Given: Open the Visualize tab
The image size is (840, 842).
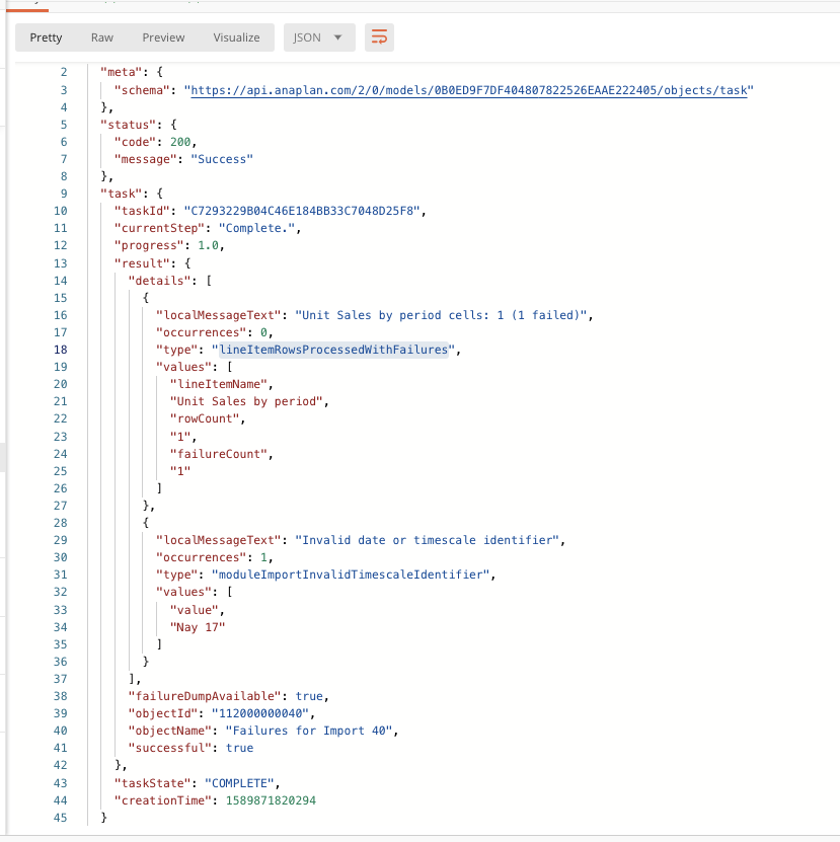Looking at the screenshot, I should click(236, 37).
